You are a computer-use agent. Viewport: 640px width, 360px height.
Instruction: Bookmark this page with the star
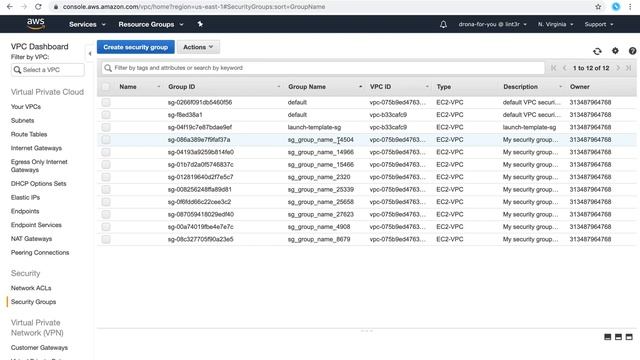pos(598,7)
